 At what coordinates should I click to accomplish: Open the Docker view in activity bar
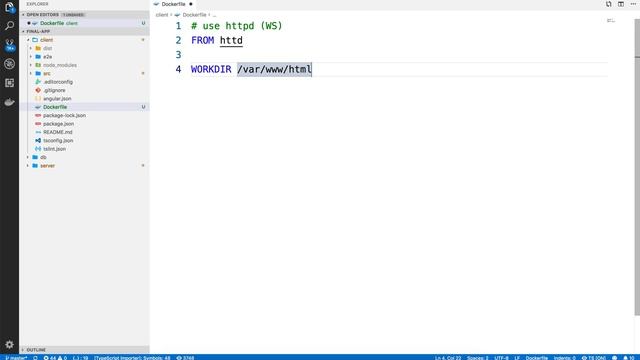pos(9,102)
